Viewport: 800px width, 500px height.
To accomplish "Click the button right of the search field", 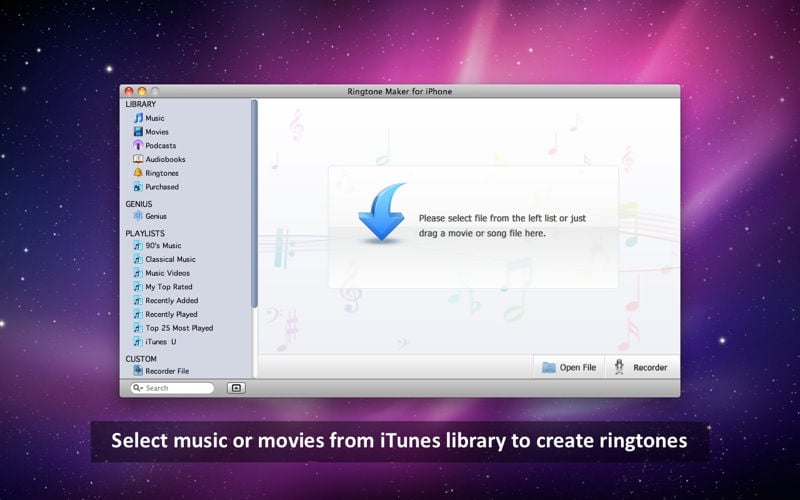I will [236, 388].
